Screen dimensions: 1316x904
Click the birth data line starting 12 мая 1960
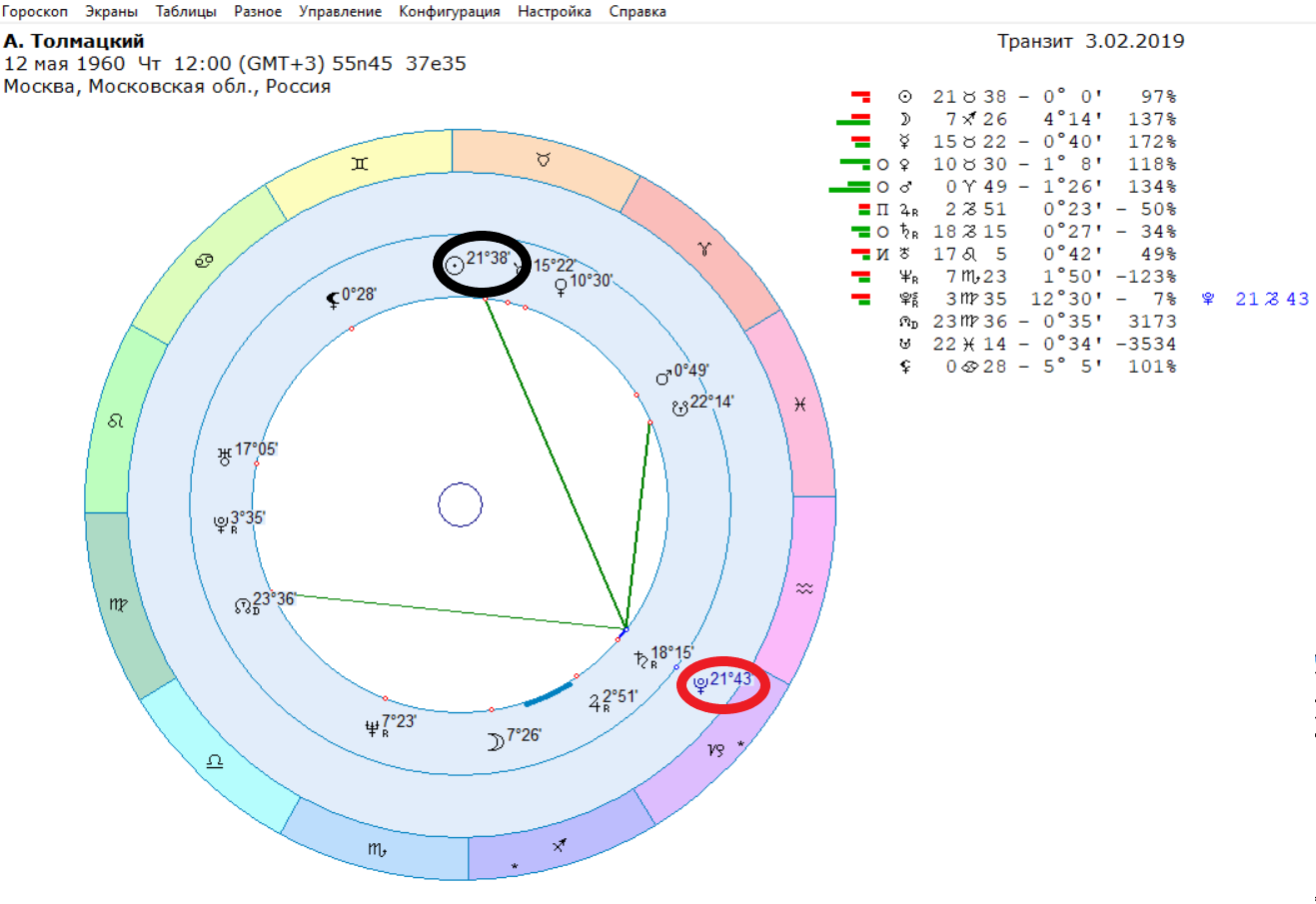(x=235, y=64)
